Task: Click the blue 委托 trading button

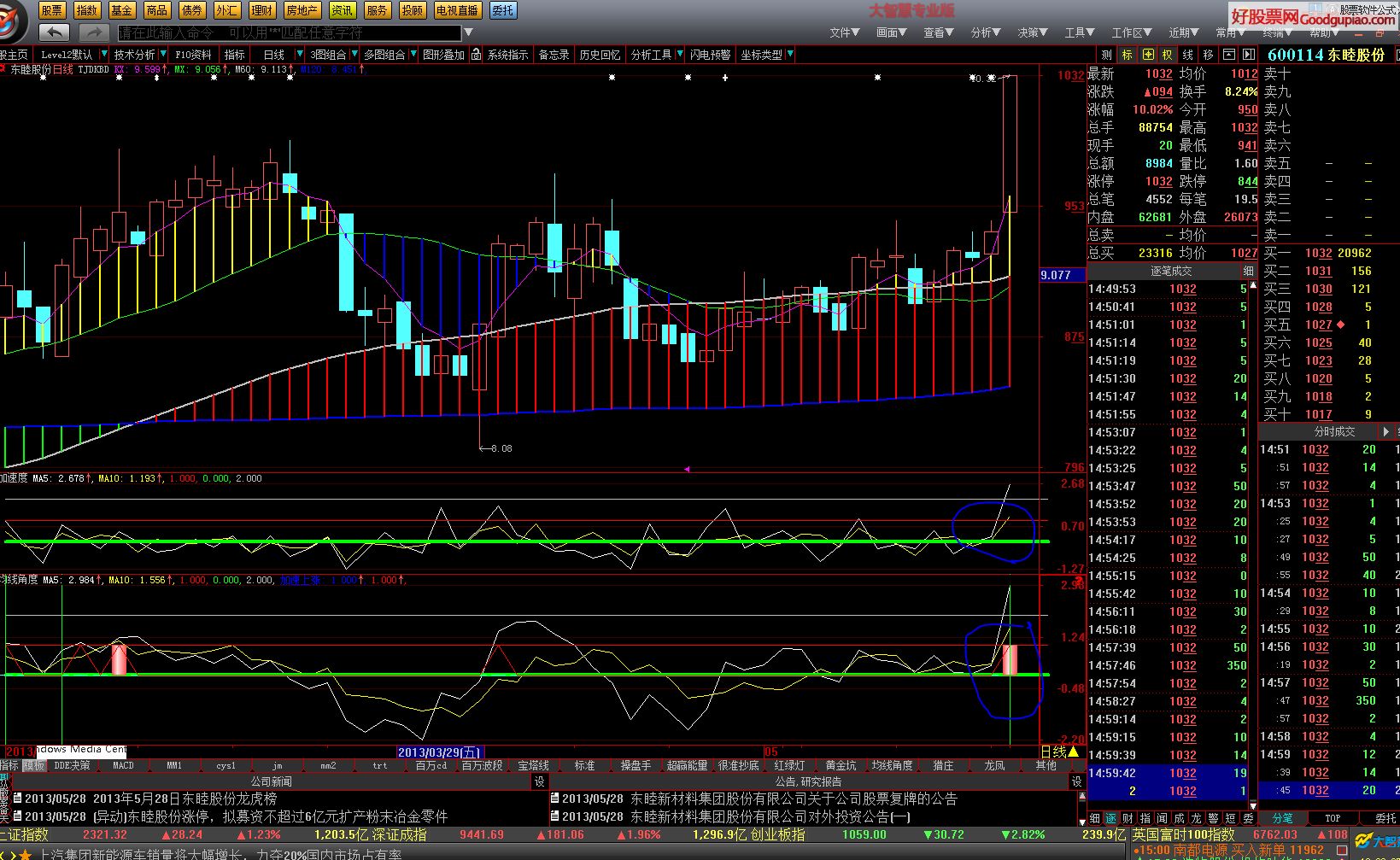Action: pyautogui.click(x=503, y=10)
